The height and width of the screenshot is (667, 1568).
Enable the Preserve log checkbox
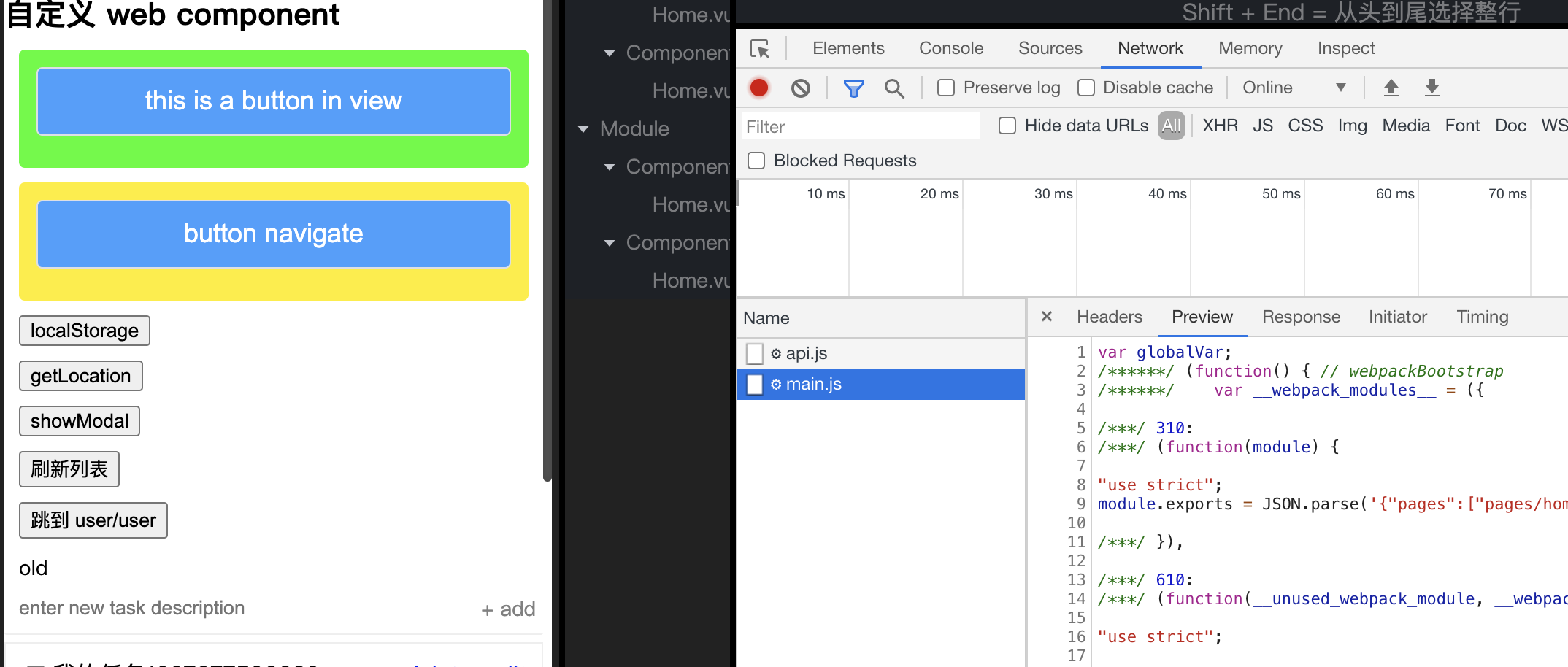click(946, 88)
